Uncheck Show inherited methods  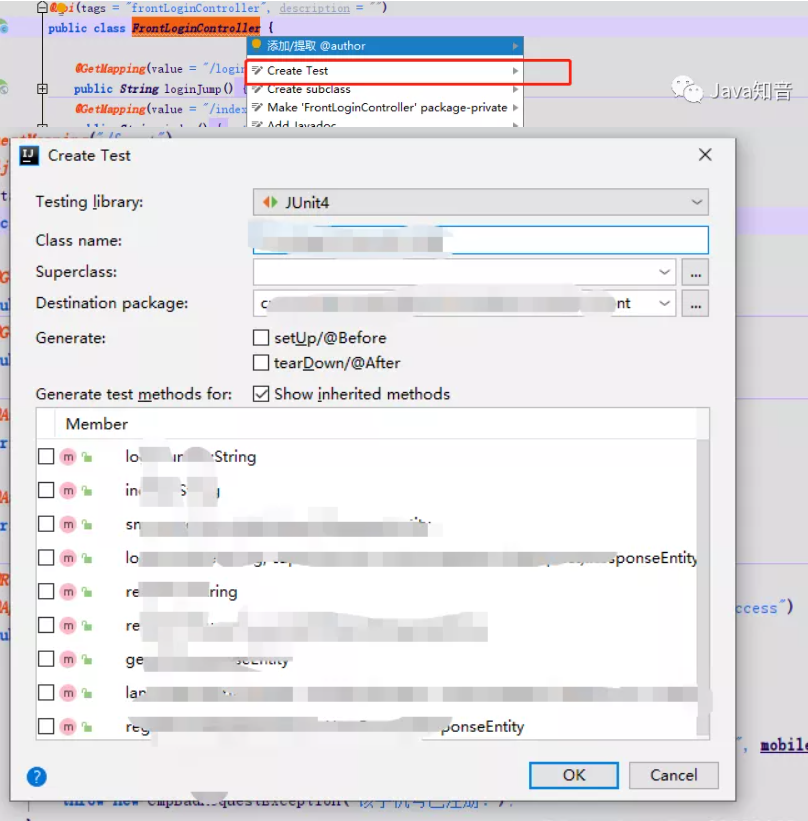point(261,394)
